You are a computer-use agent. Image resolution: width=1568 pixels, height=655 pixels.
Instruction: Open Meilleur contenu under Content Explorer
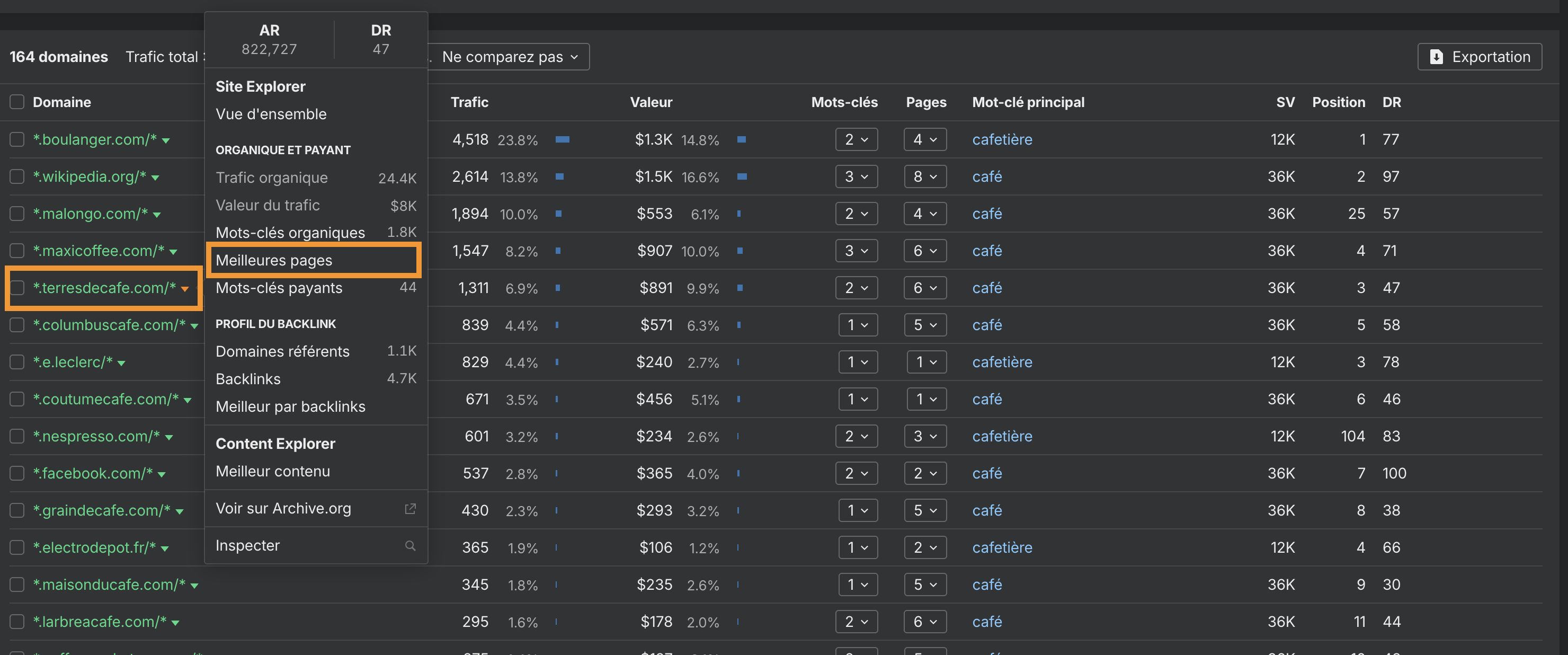(272, 471)
